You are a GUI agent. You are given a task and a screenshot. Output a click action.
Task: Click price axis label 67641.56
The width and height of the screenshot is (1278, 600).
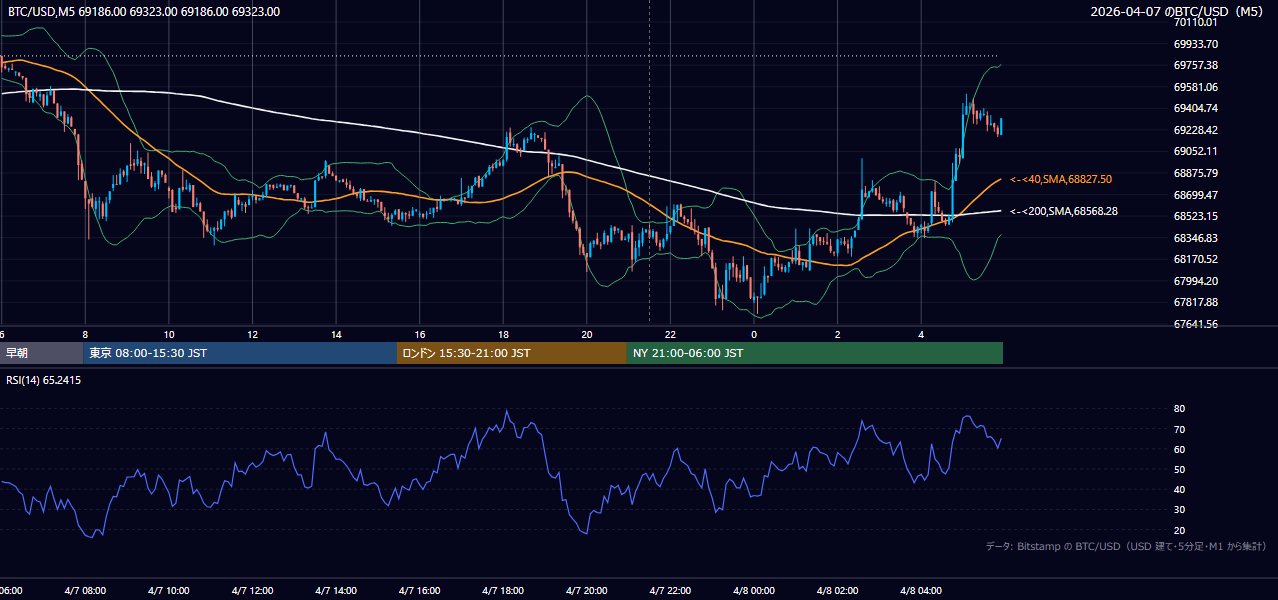coord(1196,324)
